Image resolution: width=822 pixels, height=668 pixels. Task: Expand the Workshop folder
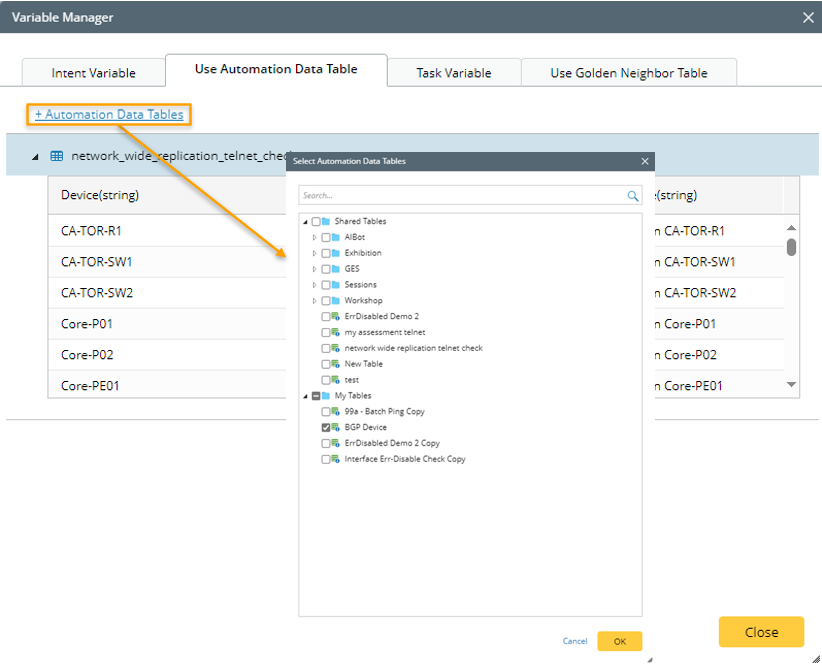[314, 301]
